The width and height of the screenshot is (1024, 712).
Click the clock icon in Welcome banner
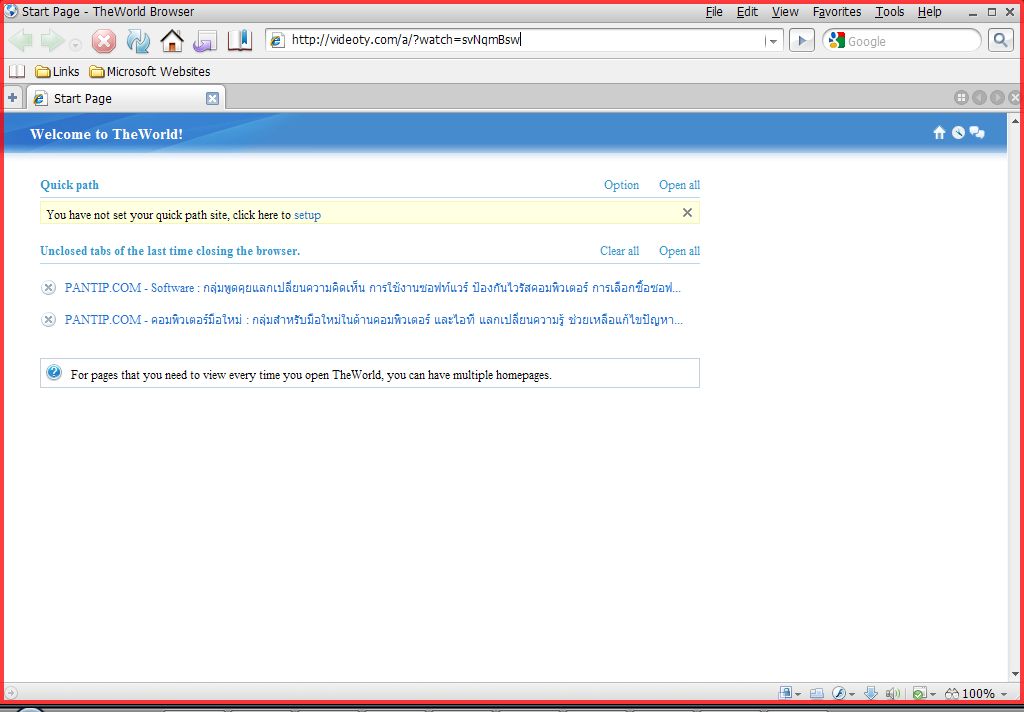(x=958, y=133)
